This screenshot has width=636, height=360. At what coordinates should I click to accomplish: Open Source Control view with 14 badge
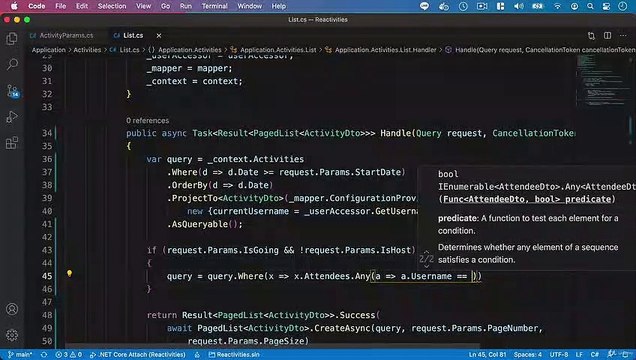(x=13, y=91)
